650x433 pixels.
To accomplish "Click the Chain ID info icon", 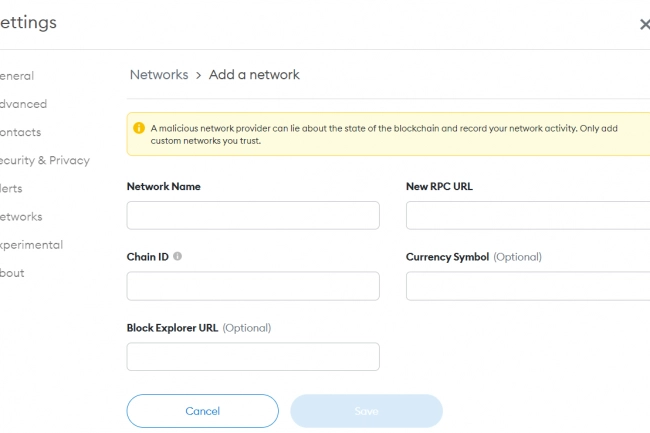I will pos(178,257).
